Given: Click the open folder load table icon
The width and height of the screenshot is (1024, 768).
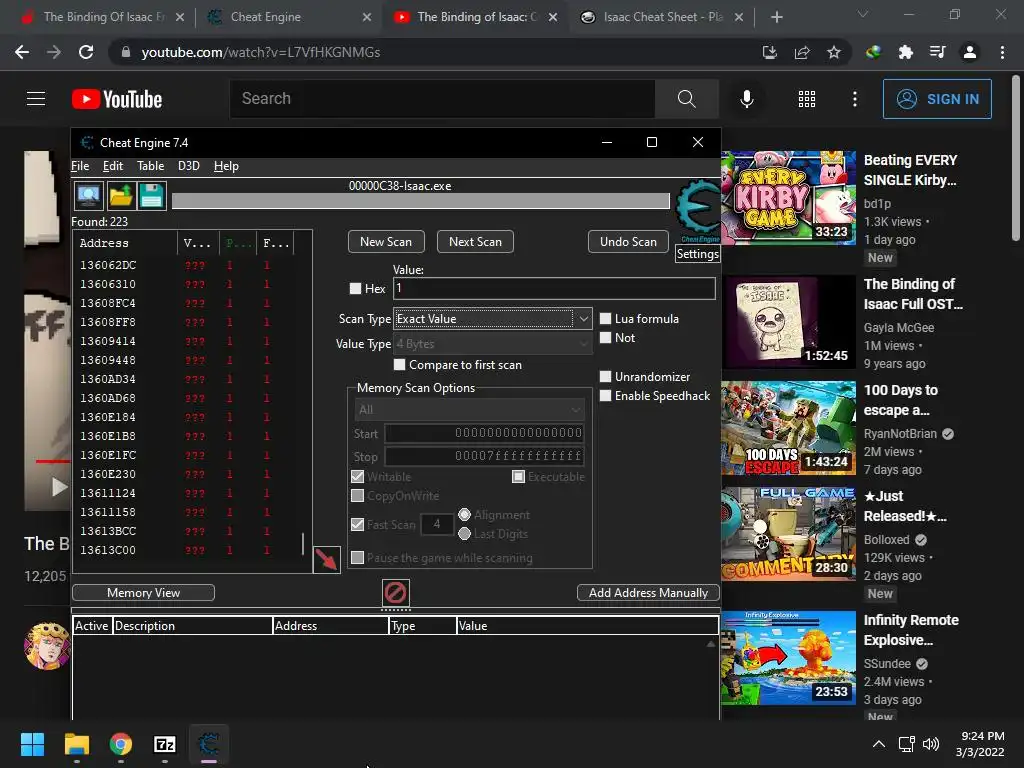Looking at the screenshot, I should tap(120, 196).
